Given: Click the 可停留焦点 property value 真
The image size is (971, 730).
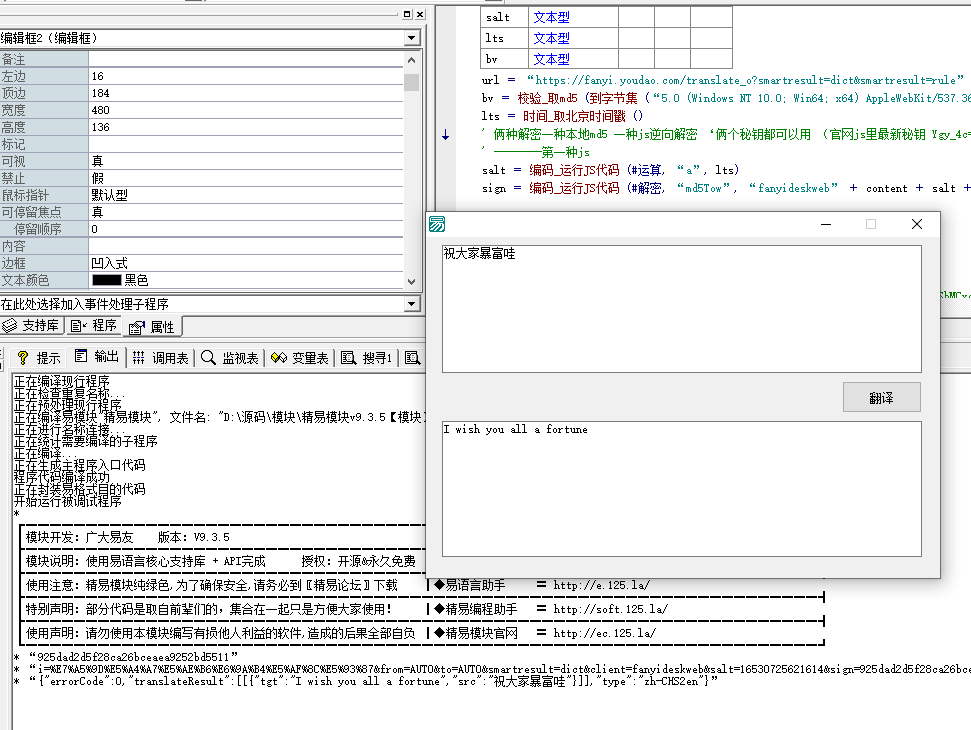Looking at the screenshot, I should 246,212.
